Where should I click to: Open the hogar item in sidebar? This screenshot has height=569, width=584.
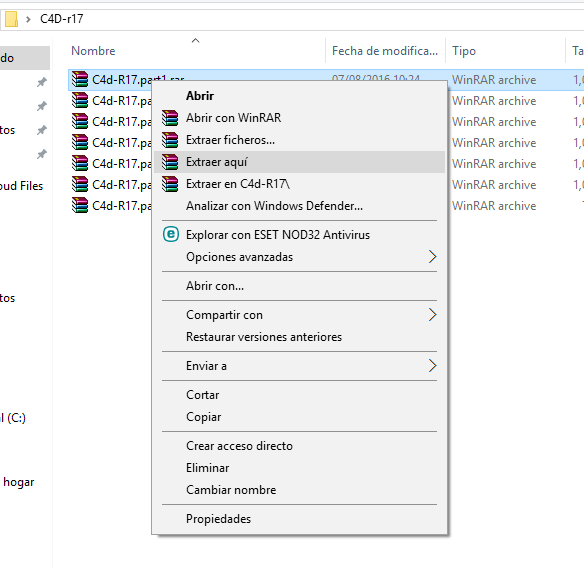[19, 482]
